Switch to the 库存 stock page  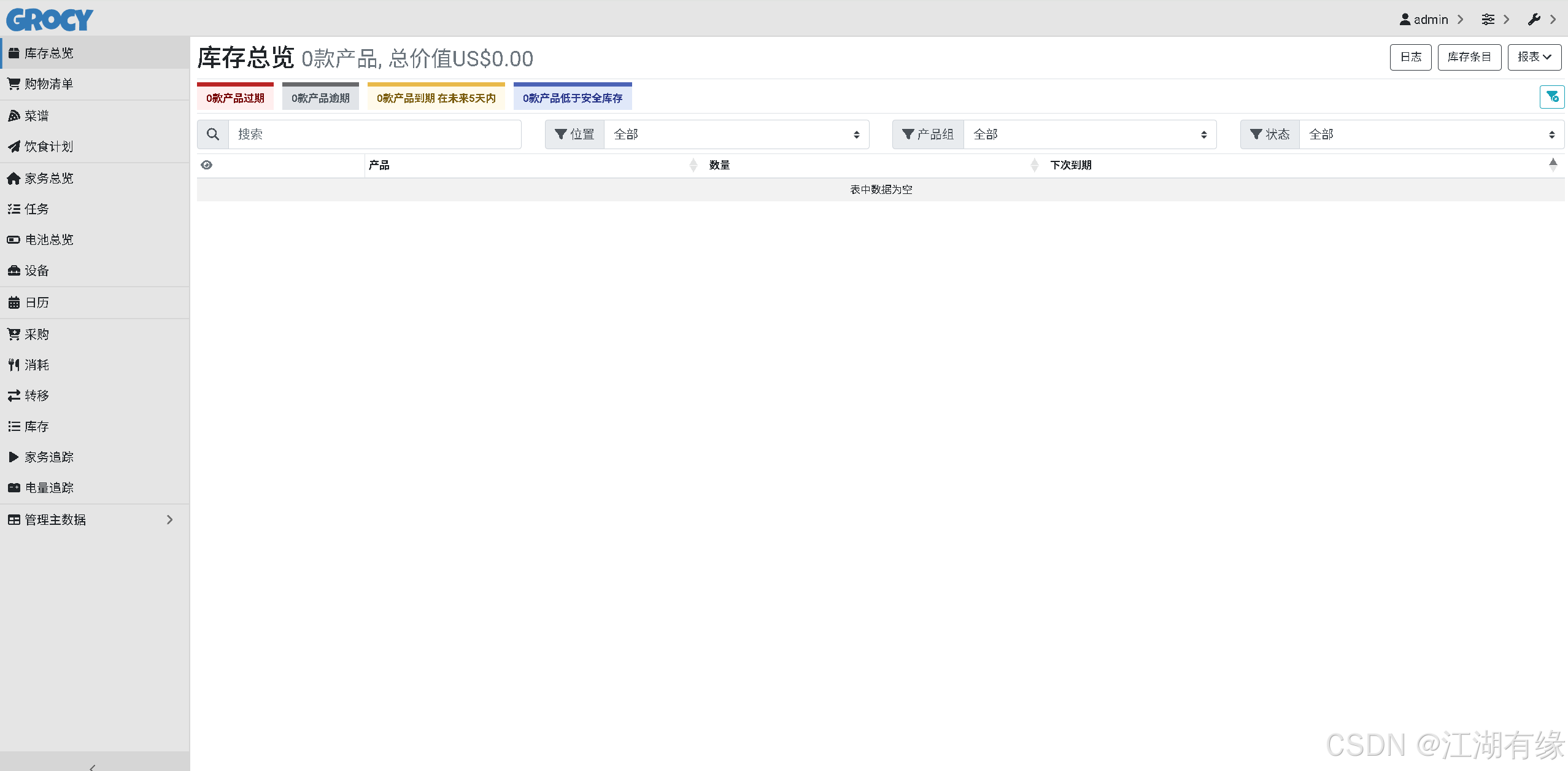coord(36,426)
